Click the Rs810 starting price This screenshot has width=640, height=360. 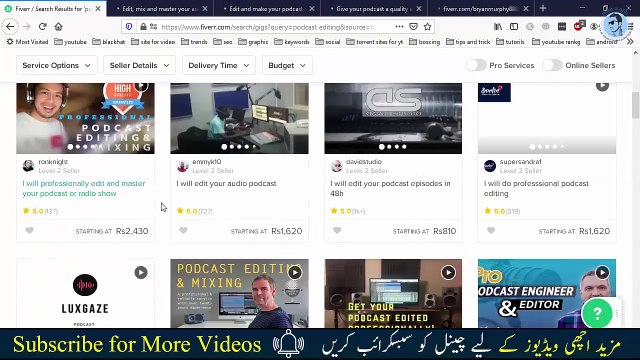click(x=444, y=231)
